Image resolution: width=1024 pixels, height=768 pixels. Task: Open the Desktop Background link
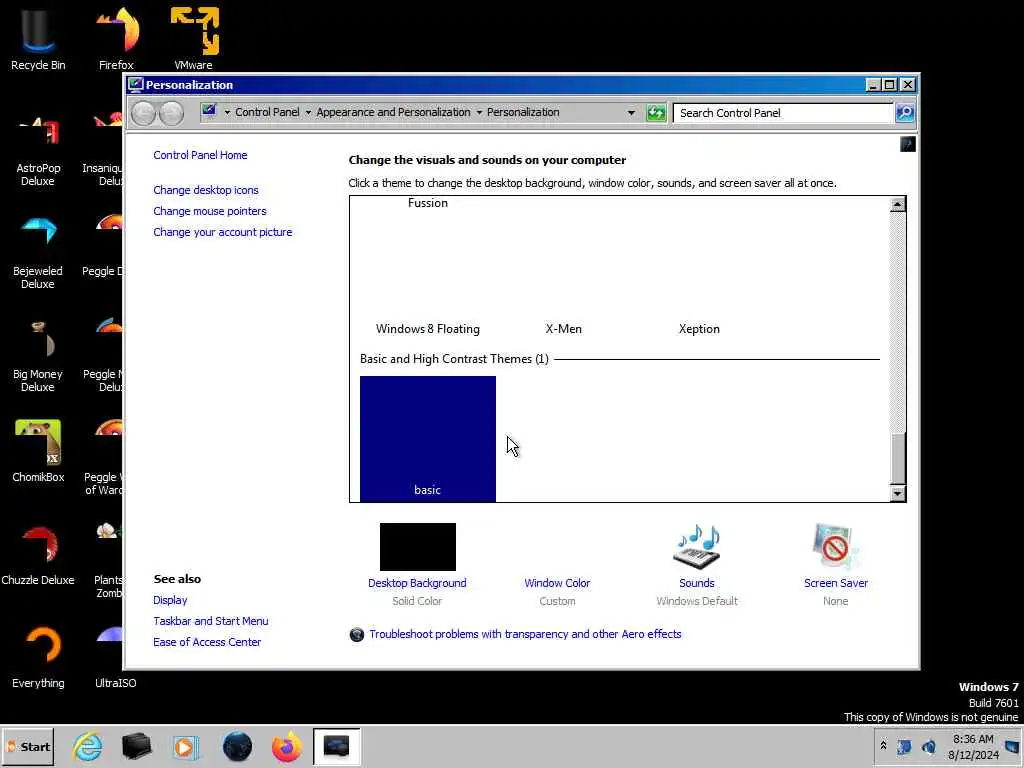417,583
